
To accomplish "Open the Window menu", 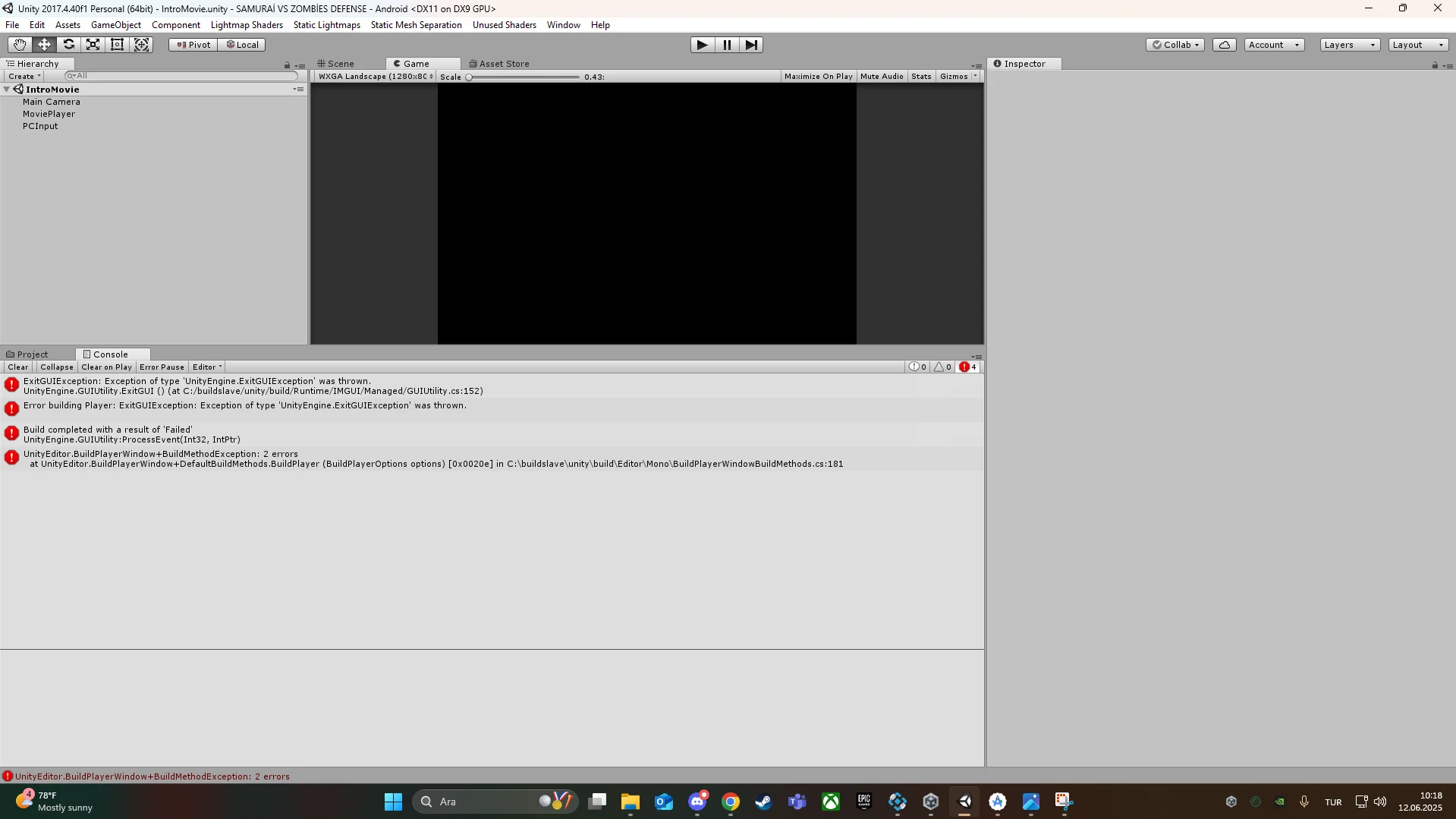I will click(x=564, y=25).
